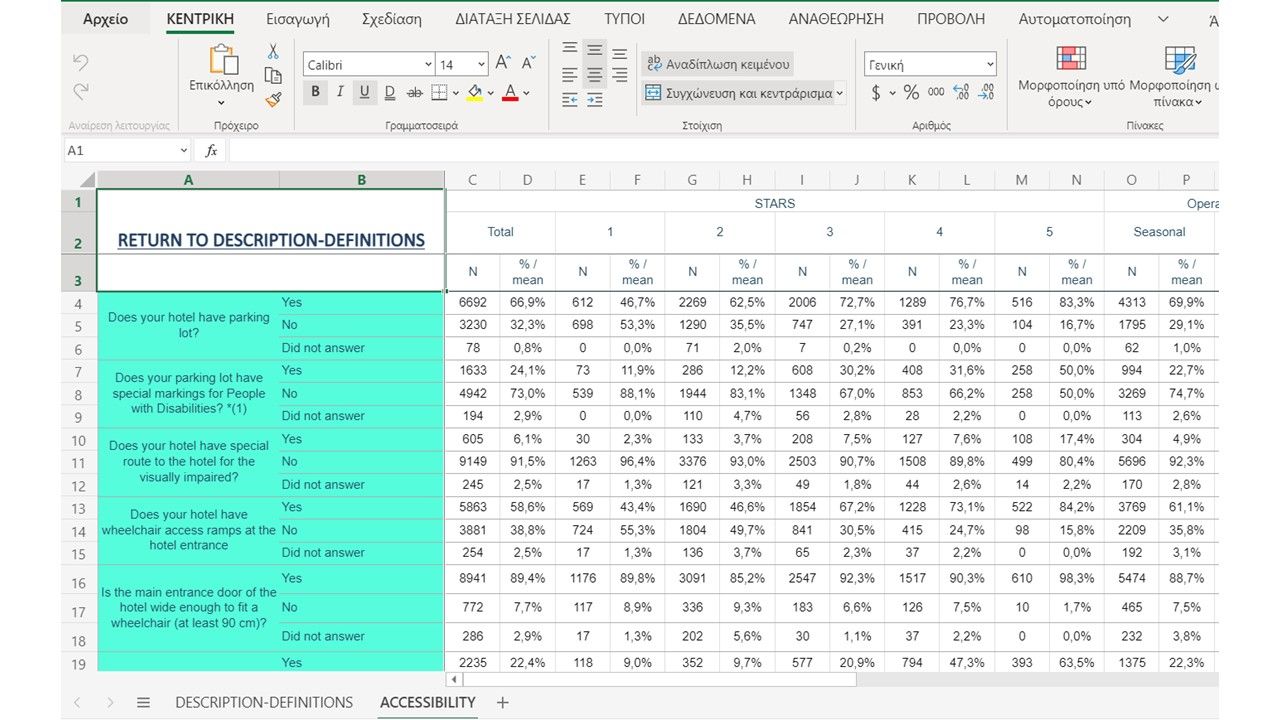Increase indent
The height and width of the screenshot is (720, 1280).
tap(595, 100)
